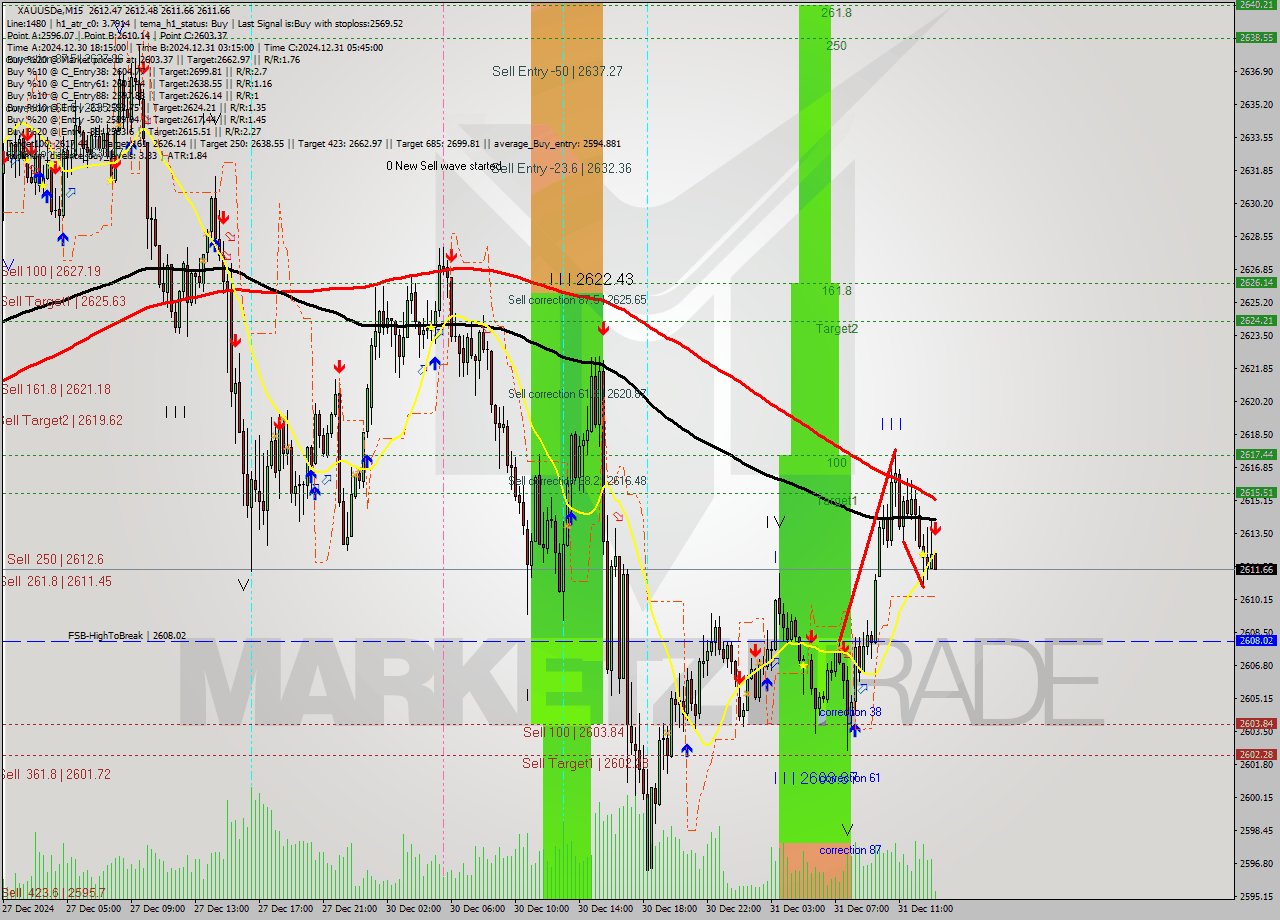
Task: Click the '30 Dec 18:00' time axis label
Action: [x=669, y=909]
